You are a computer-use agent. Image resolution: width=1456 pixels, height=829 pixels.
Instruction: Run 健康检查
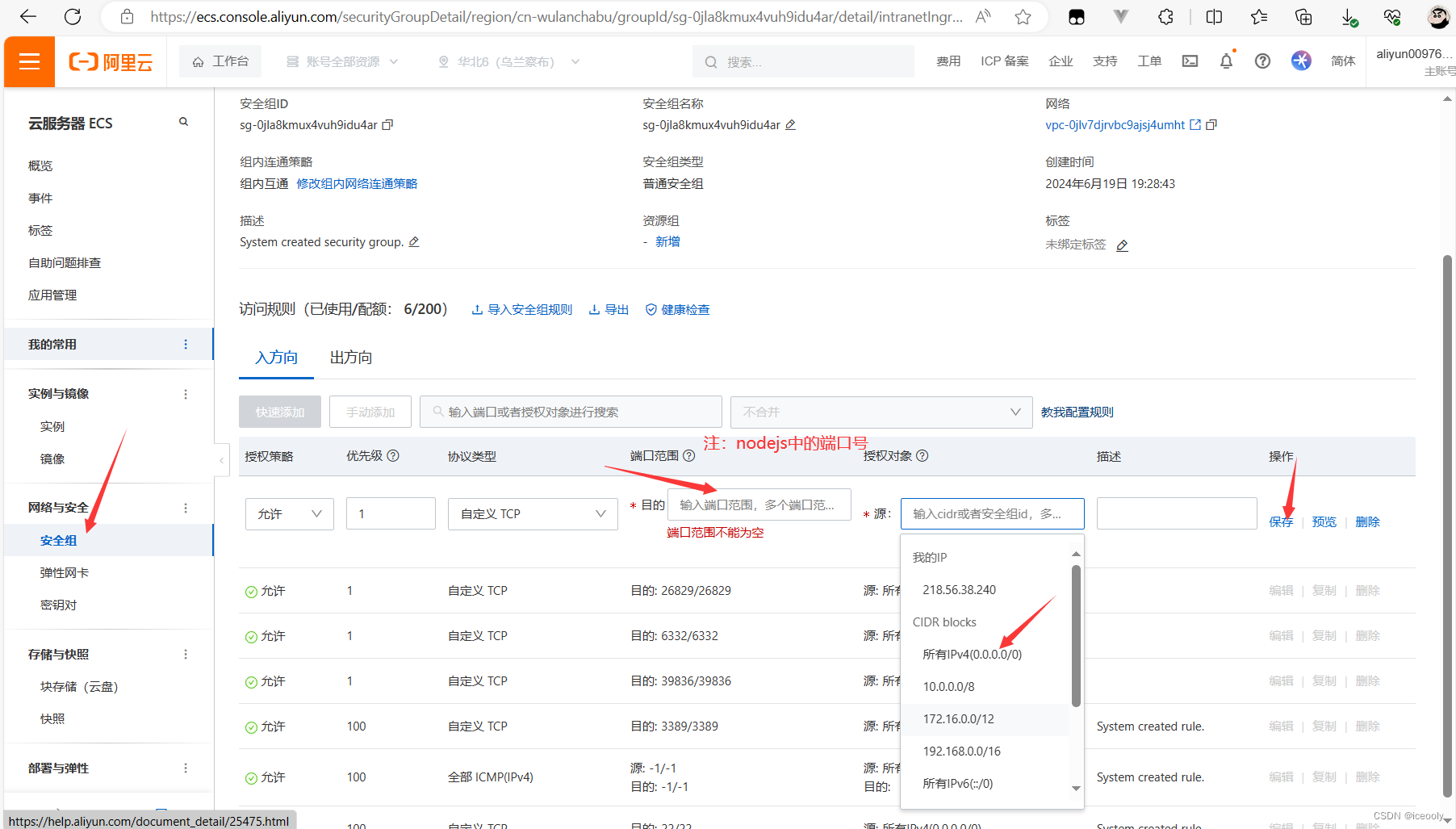677,310
